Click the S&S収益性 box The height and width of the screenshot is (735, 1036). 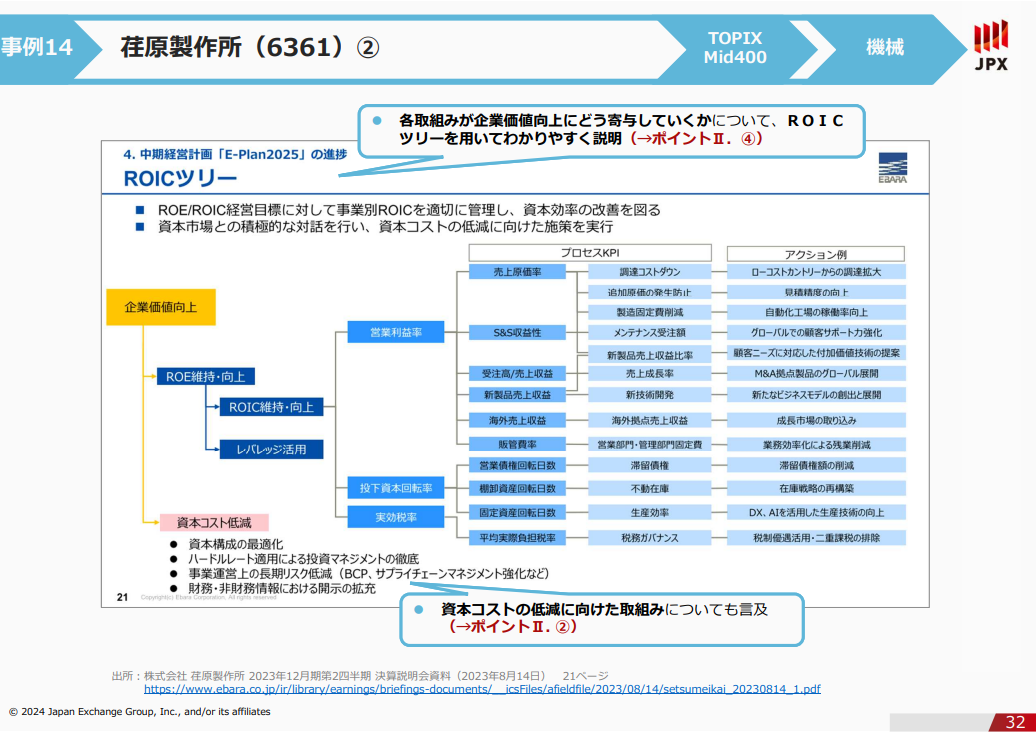click(x=517, y=332)
